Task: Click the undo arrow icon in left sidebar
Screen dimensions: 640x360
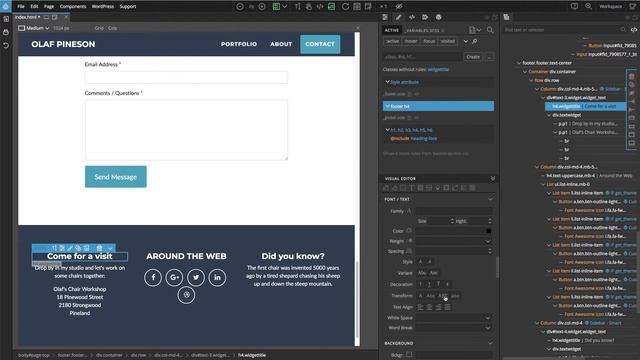Action: point(6,45)
